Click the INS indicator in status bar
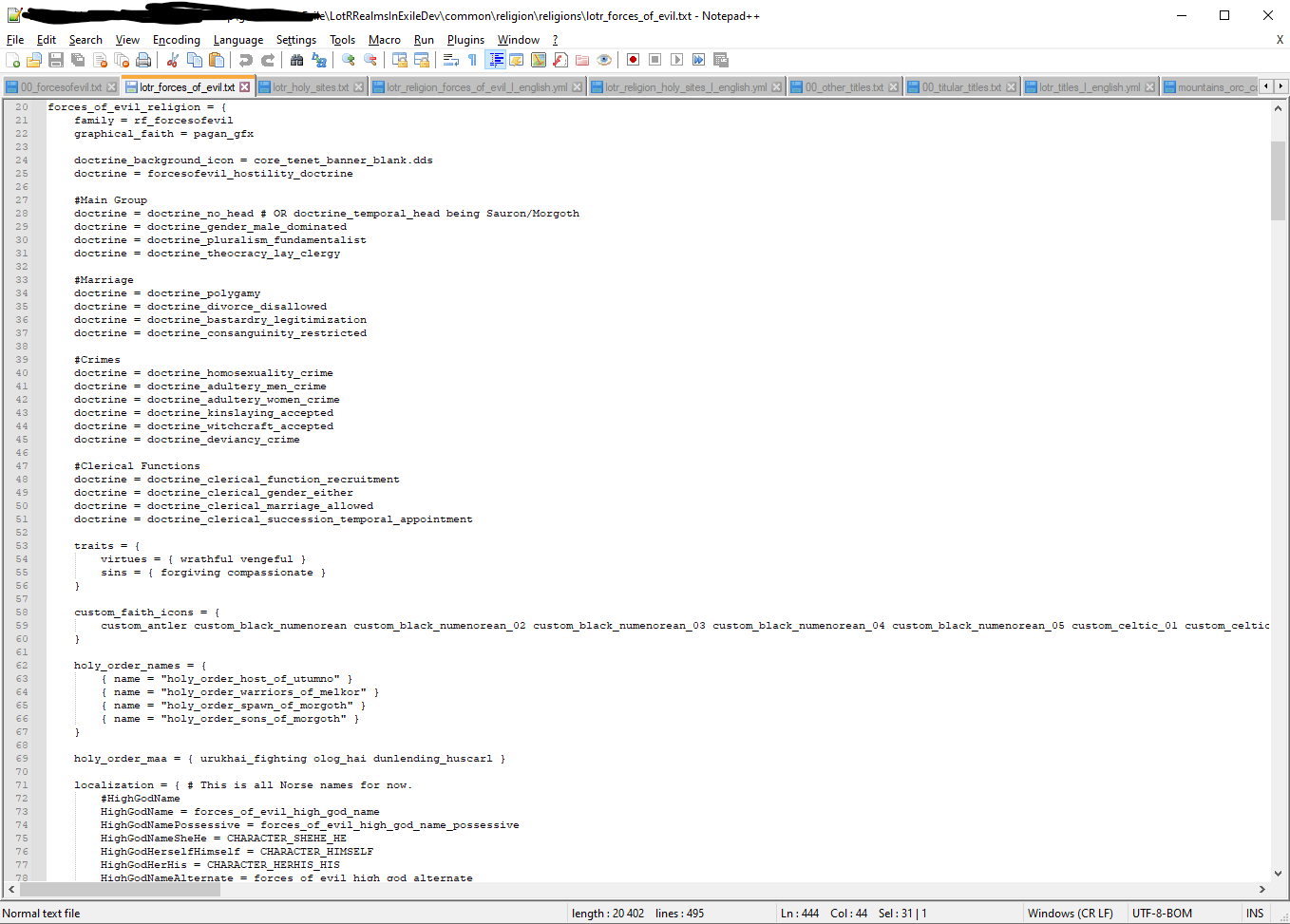The image size is (1290, 924). tap(1255, 914)
